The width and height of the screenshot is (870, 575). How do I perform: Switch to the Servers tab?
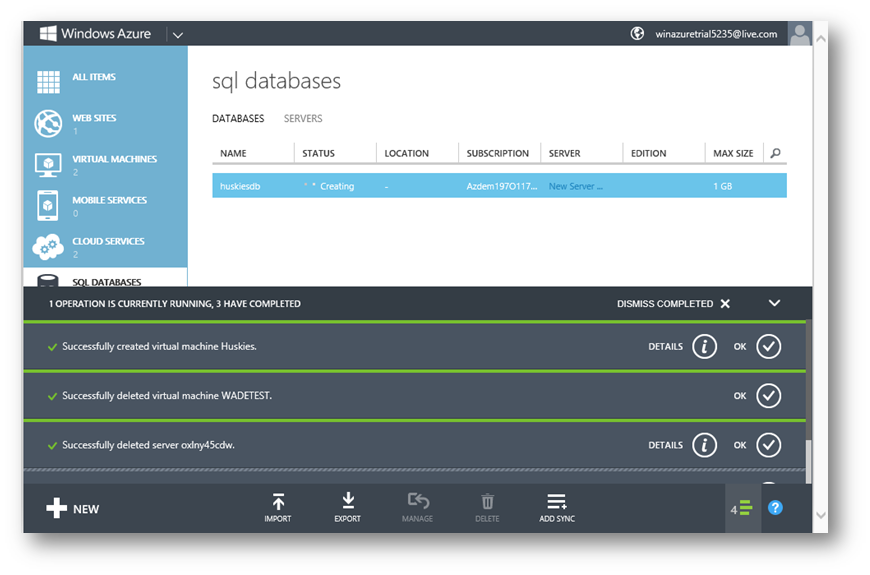[303, 118]
